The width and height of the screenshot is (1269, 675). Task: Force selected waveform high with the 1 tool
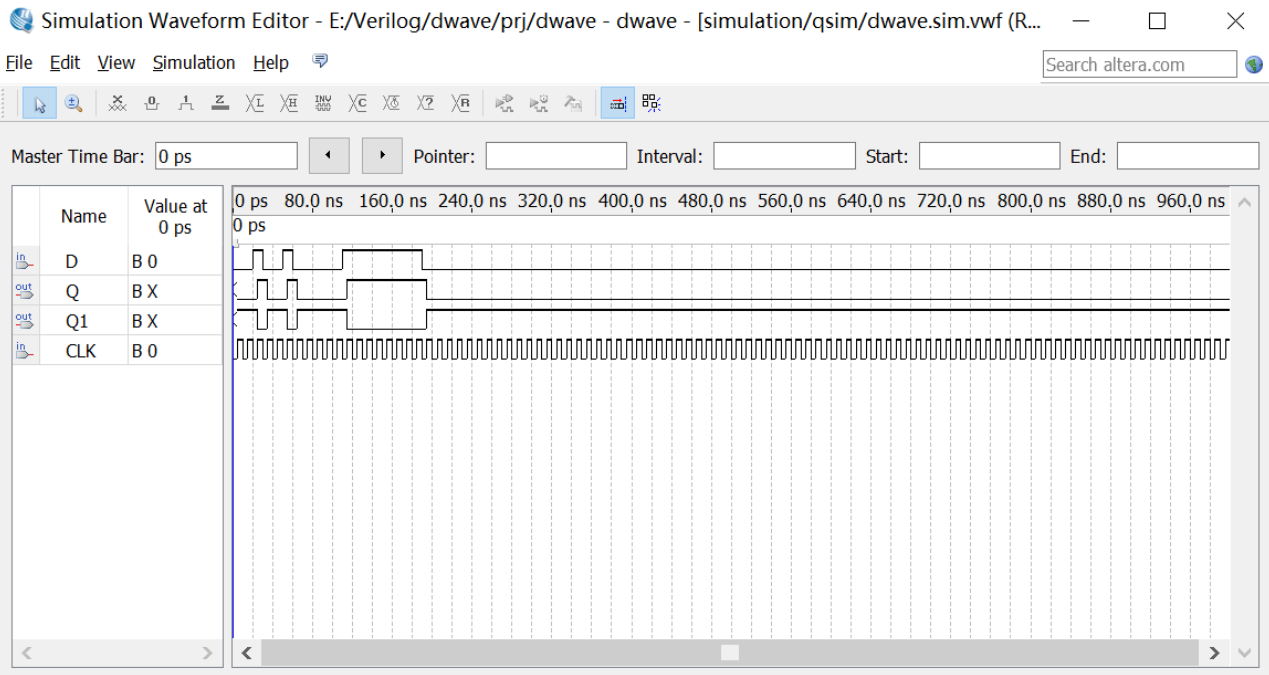(x=184, y=102)
